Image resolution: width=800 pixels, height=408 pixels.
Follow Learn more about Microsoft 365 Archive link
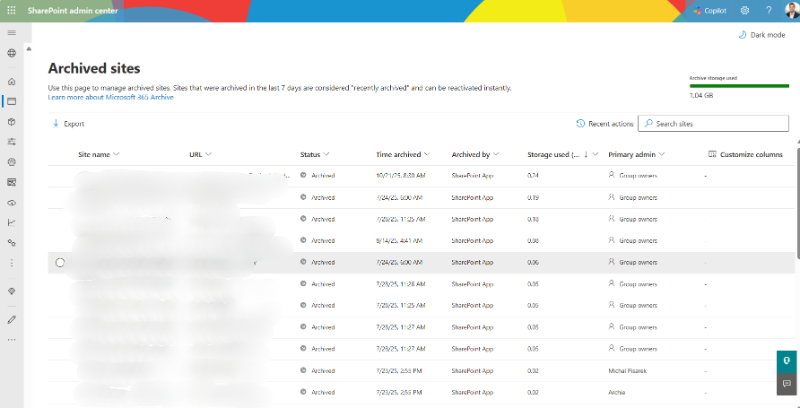[x=111, y=97]
